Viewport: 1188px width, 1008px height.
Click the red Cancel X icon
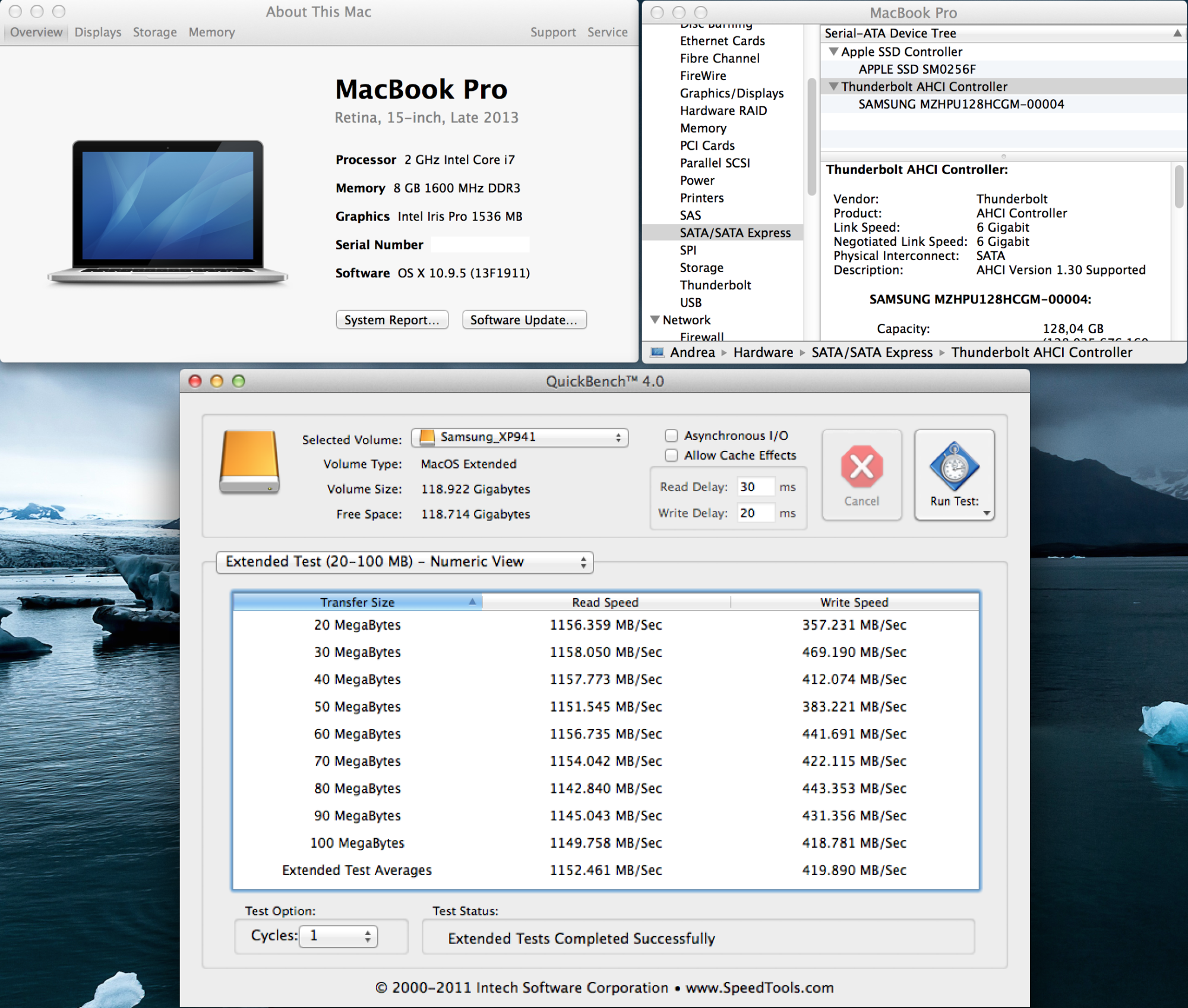[861, 466]
